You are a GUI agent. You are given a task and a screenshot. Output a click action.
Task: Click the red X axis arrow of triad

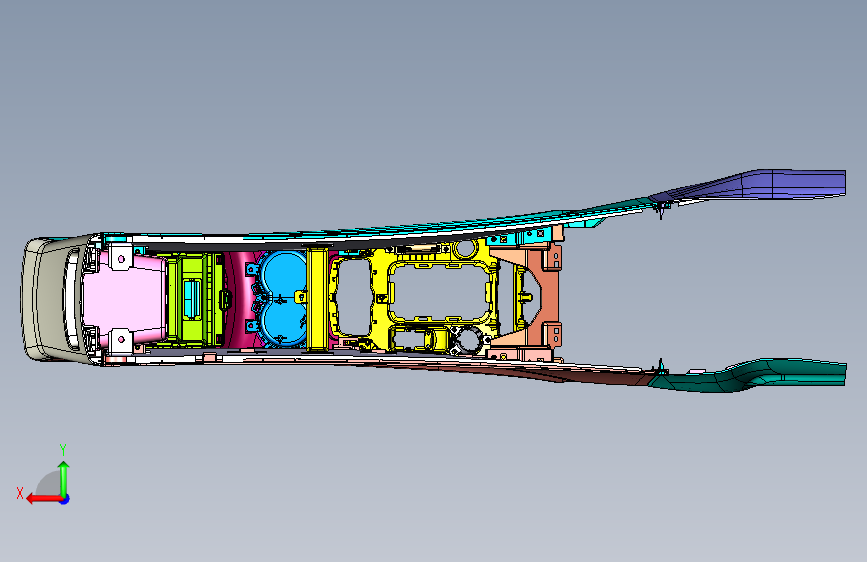pyautogui.click(x=44, y=499)
